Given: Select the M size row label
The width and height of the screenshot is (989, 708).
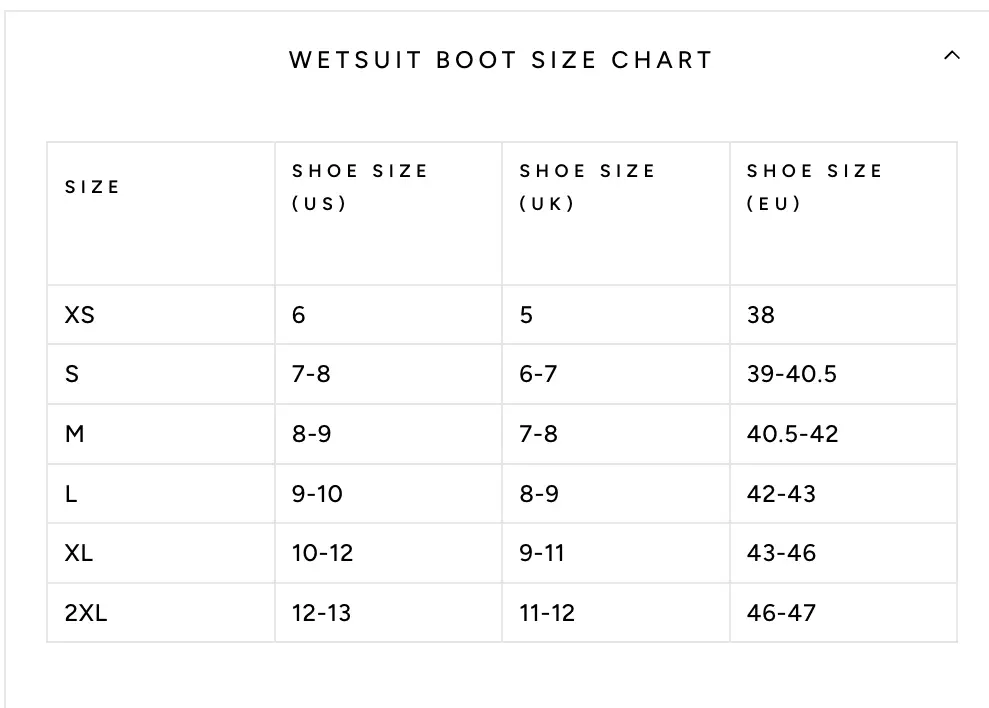Looking at the screenshot, I should coord(75,434).
